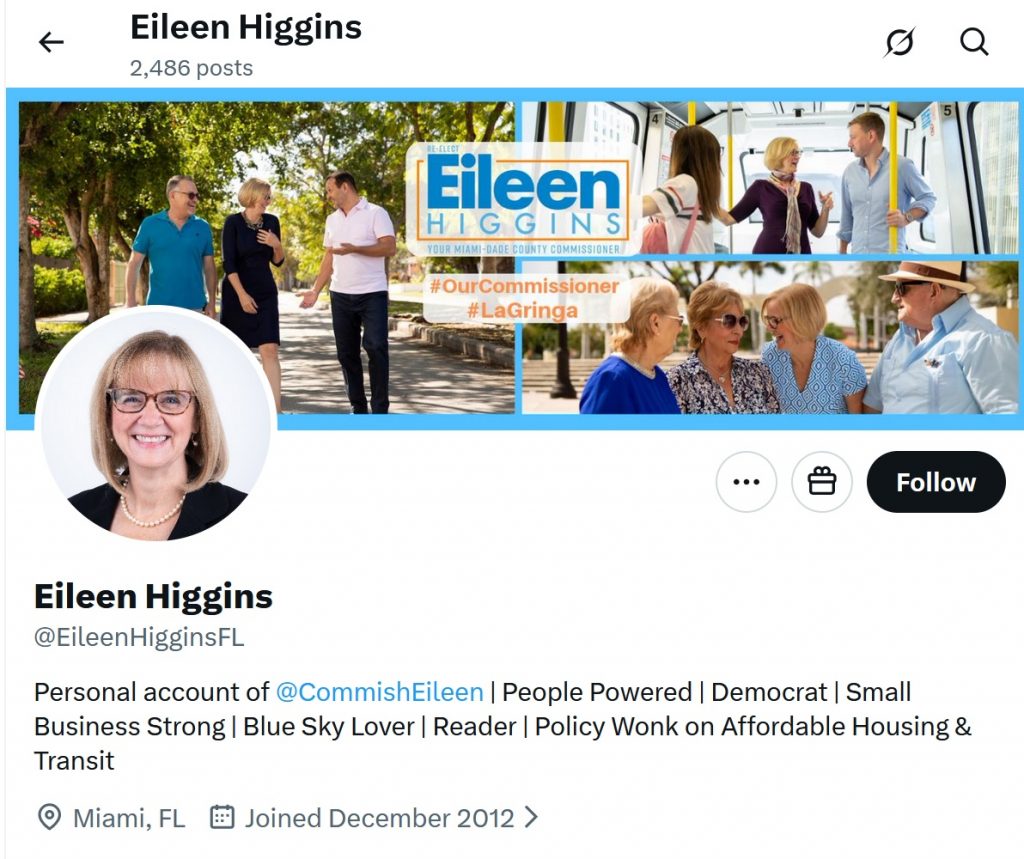Screen dimensions: 1024x859
Task: Click the gift icon button
Action: click(x=822, y=482)
